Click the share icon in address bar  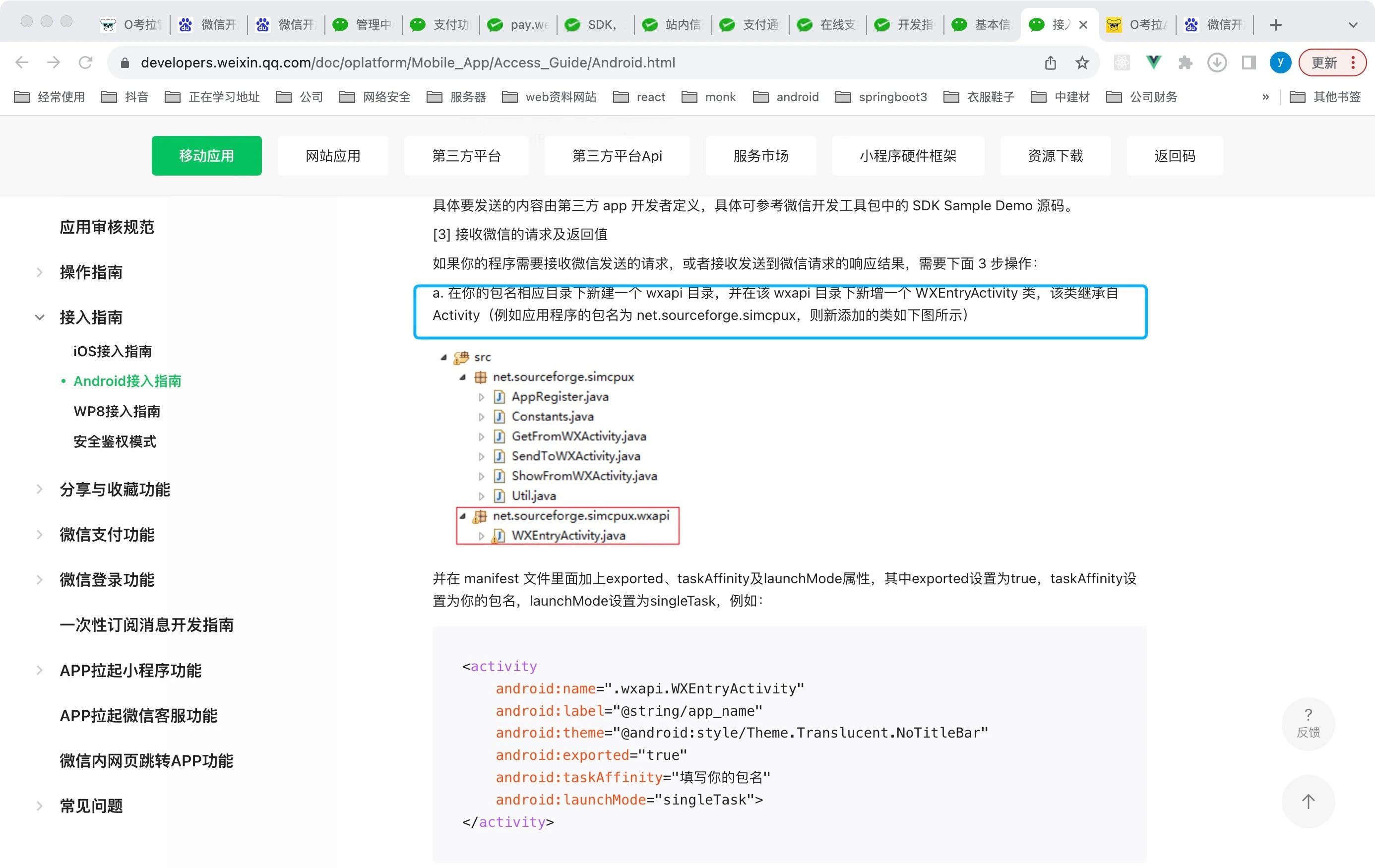click(1050, 62)
